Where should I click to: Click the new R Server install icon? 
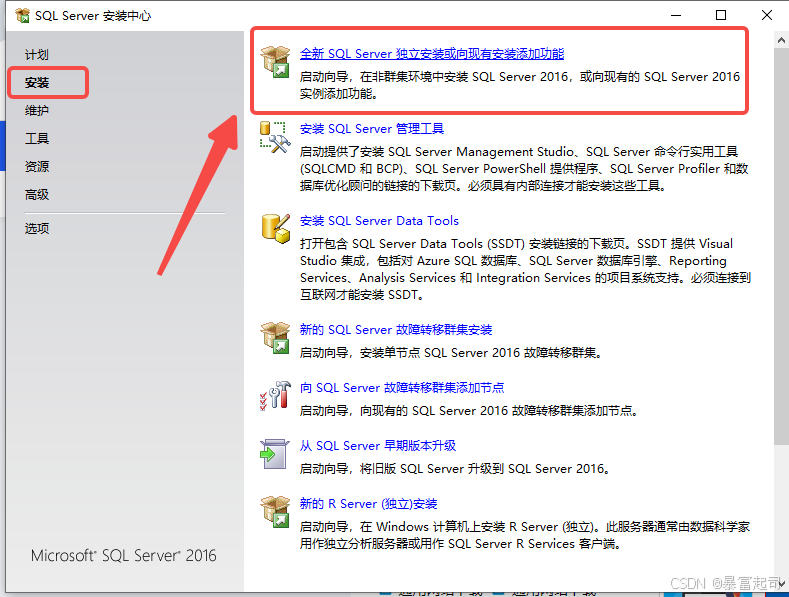[275, 512]
